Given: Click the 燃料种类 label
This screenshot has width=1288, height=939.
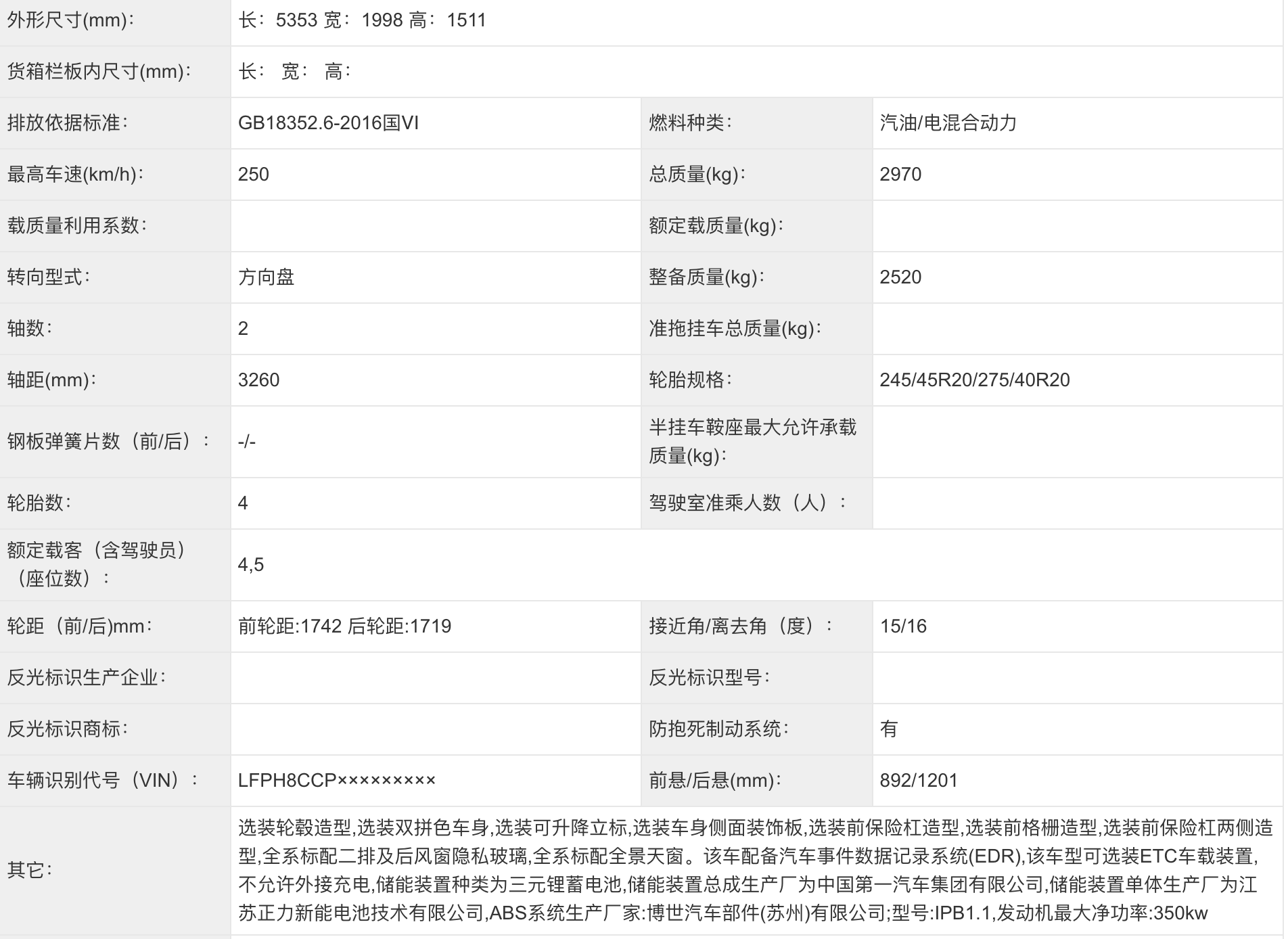Looking at the screenshot, I should point(690,123).
